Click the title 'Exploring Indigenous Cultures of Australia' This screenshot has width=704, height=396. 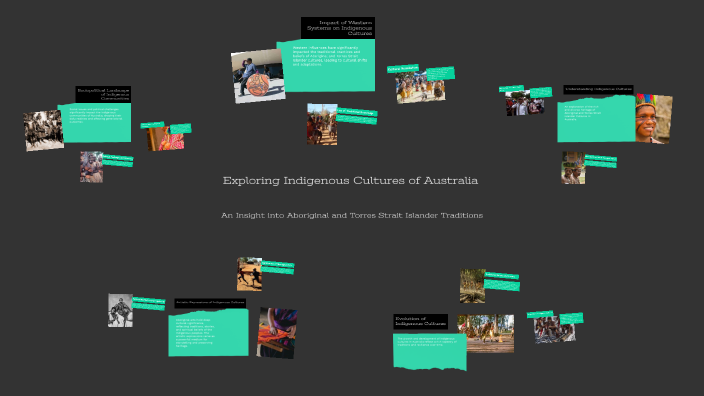(x=350, y=180)
